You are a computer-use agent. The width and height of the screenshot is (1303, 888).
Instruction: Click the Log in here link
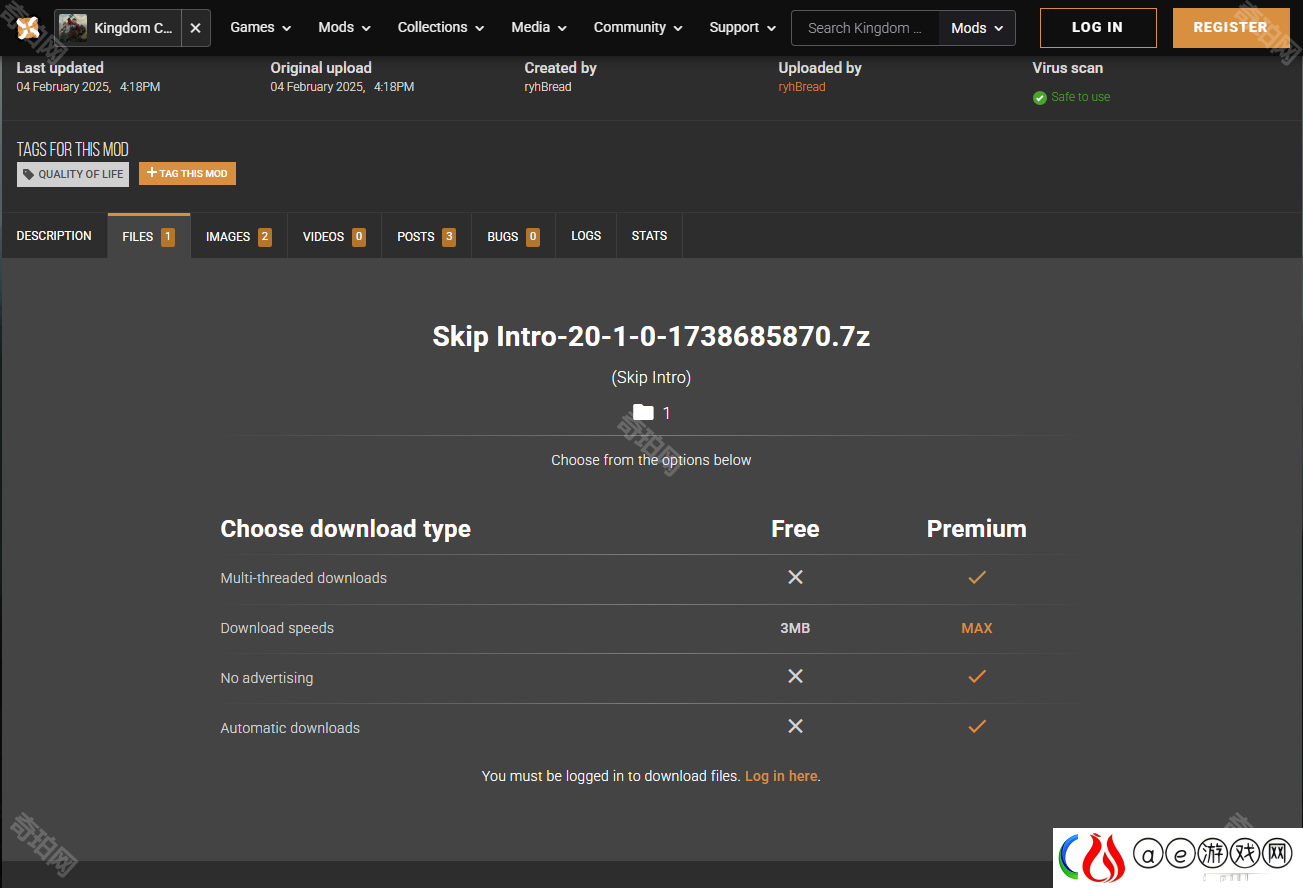tap(781, 776)
